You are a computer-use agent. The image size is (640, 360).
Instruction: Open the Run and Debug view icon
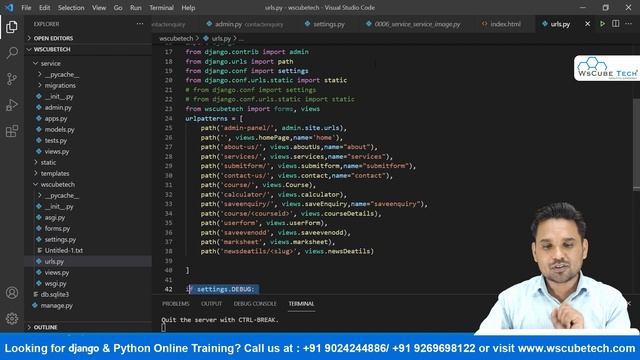point(12,105)
